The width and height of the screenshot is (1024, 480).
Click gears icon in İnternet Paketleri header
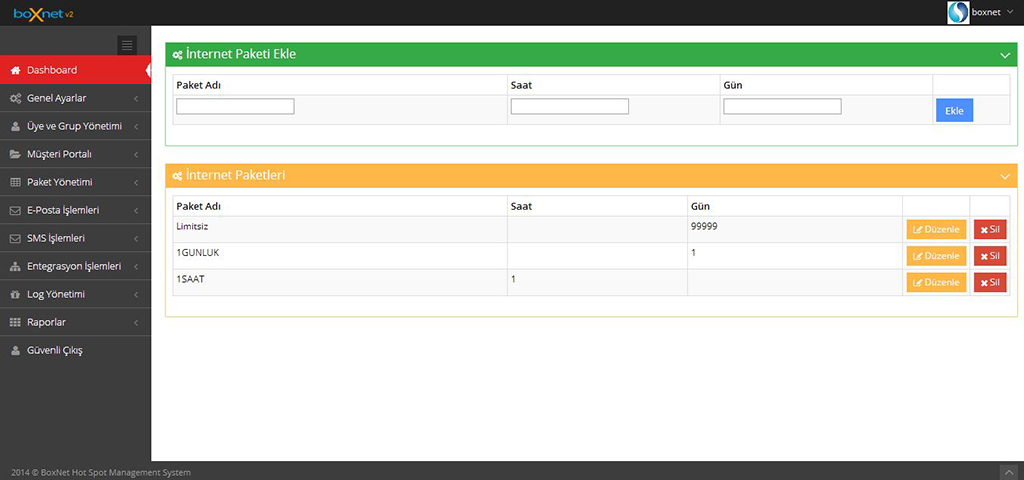point(178,176)
